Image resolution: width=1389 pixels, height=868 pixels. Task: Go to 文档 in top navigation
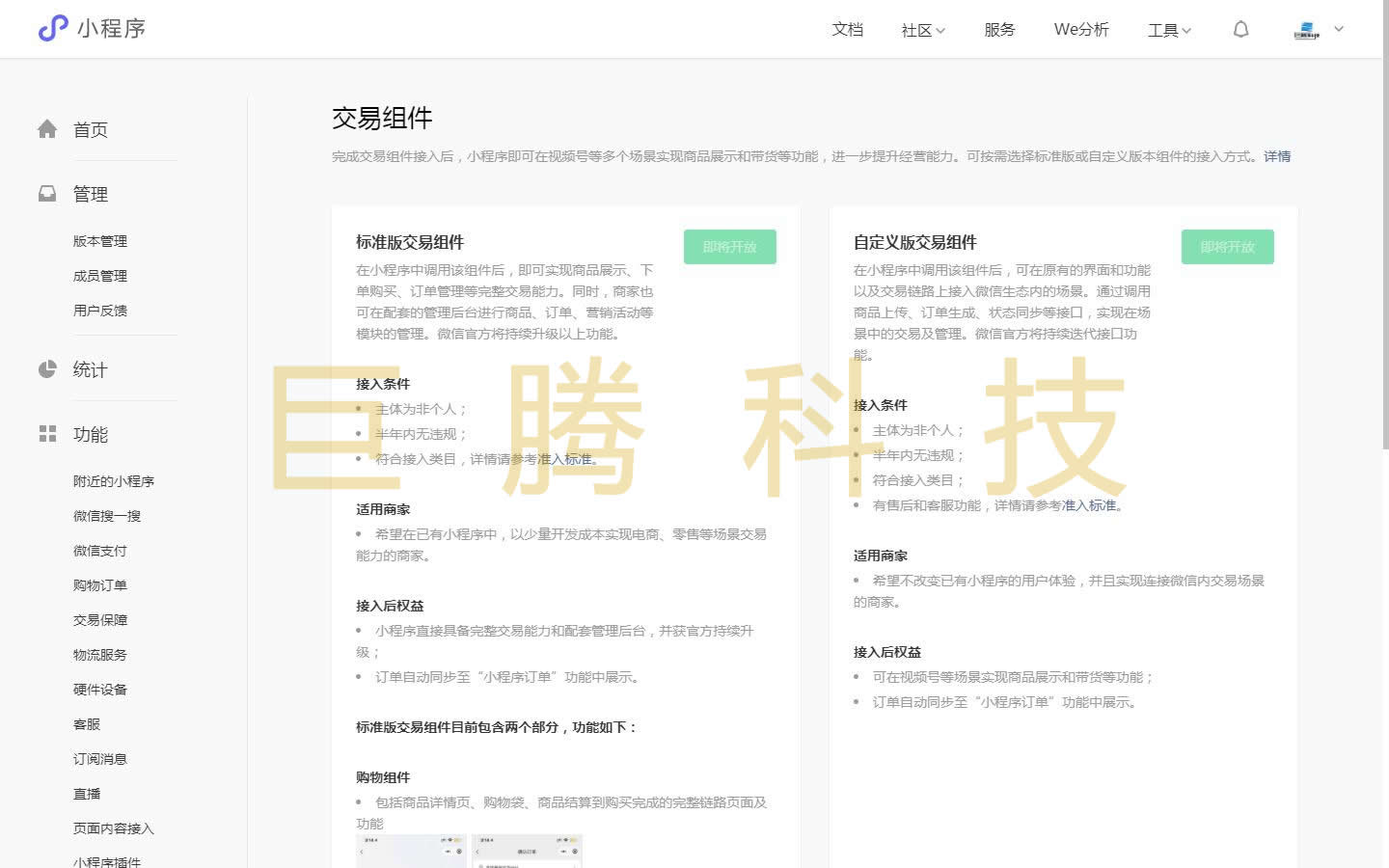pyautogui.click(x=847, y=30)
